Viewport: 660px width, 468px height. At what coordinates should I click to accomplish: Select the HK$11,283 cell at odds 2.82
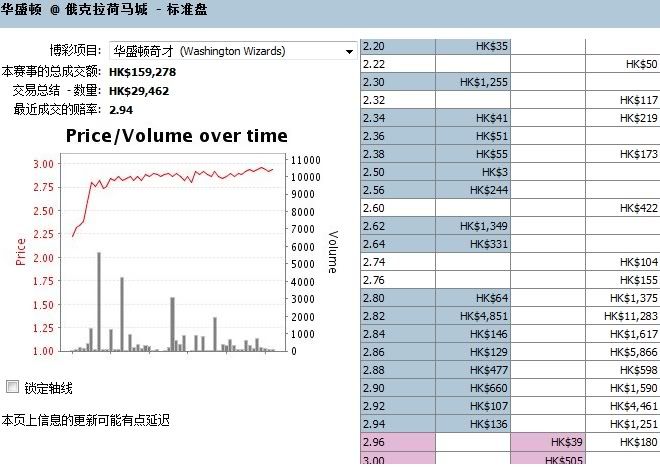622,316
